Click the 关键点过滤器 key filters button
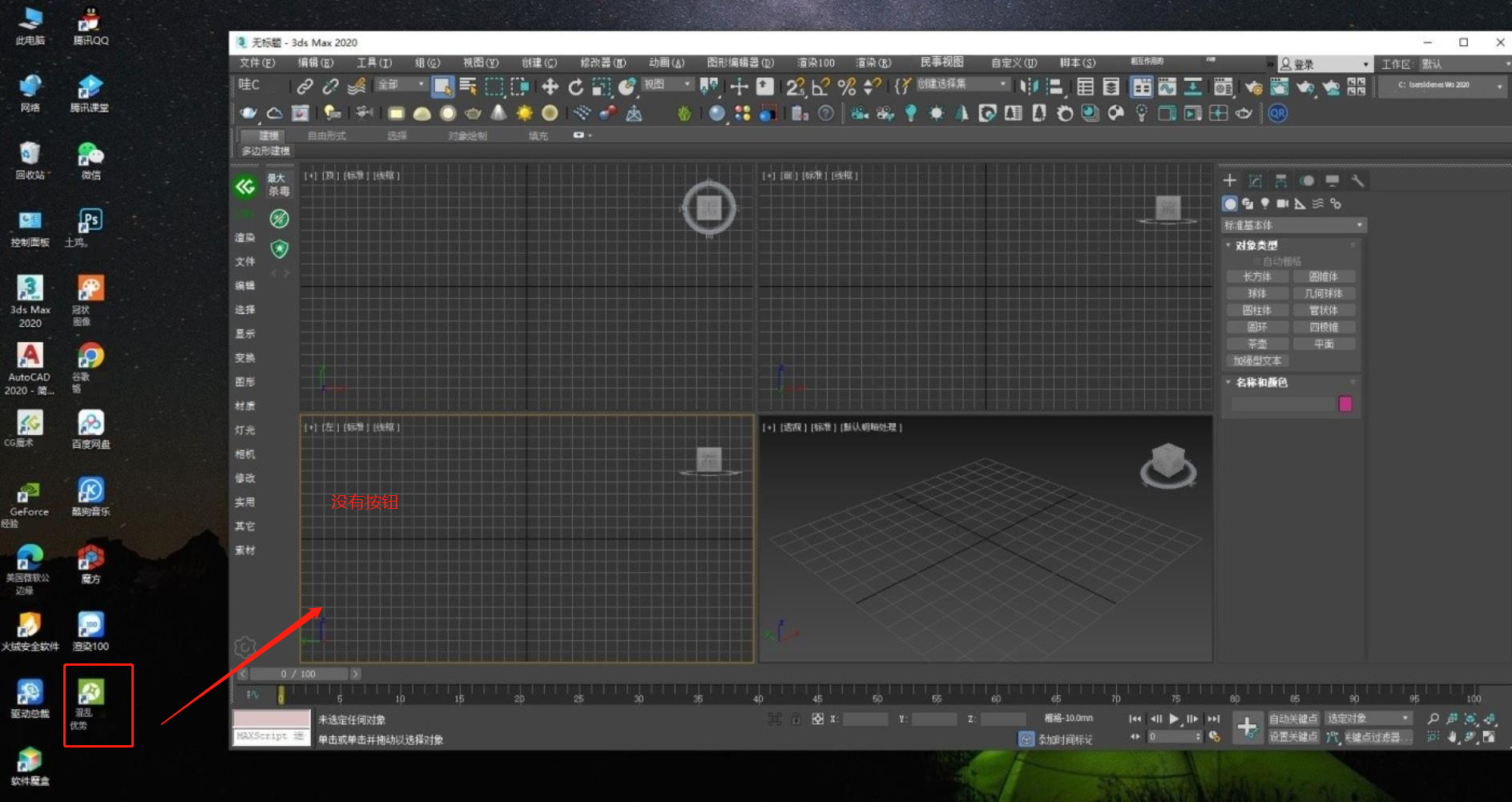 [x=1377, y=736]
